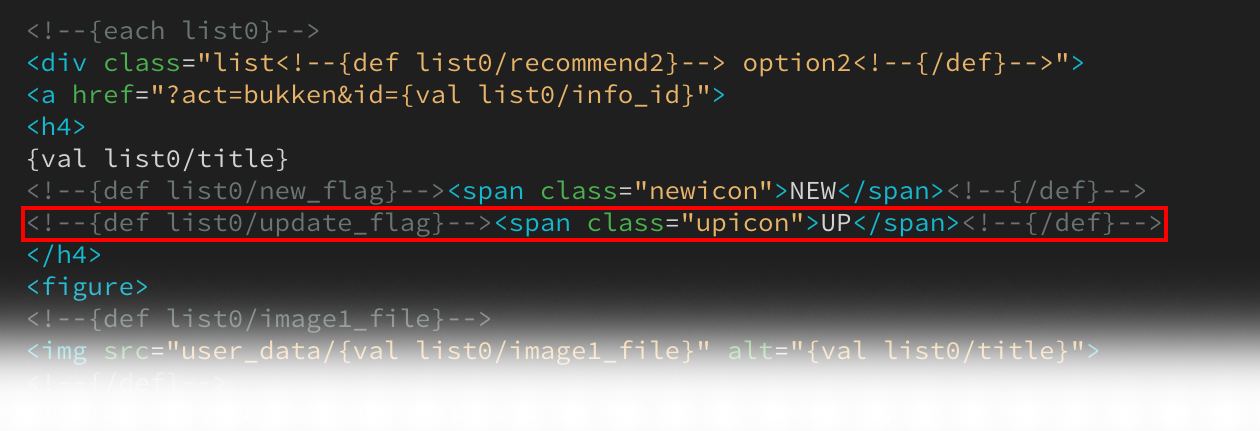Click the NEW span text

[812, 191]
